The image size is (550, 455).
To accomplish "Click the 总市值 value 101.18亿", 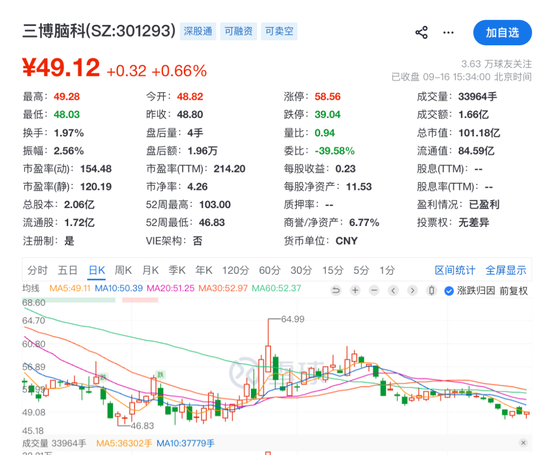I will click(479, 133).
